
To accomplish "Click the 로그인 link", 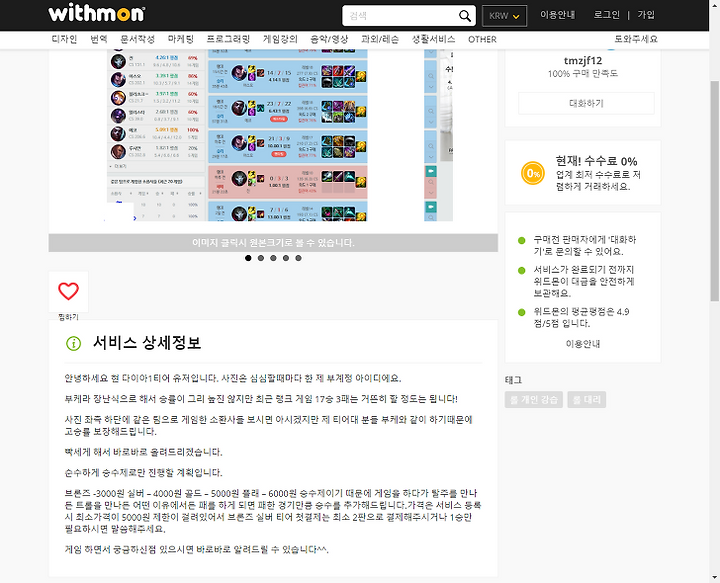I will click(606, 15).
